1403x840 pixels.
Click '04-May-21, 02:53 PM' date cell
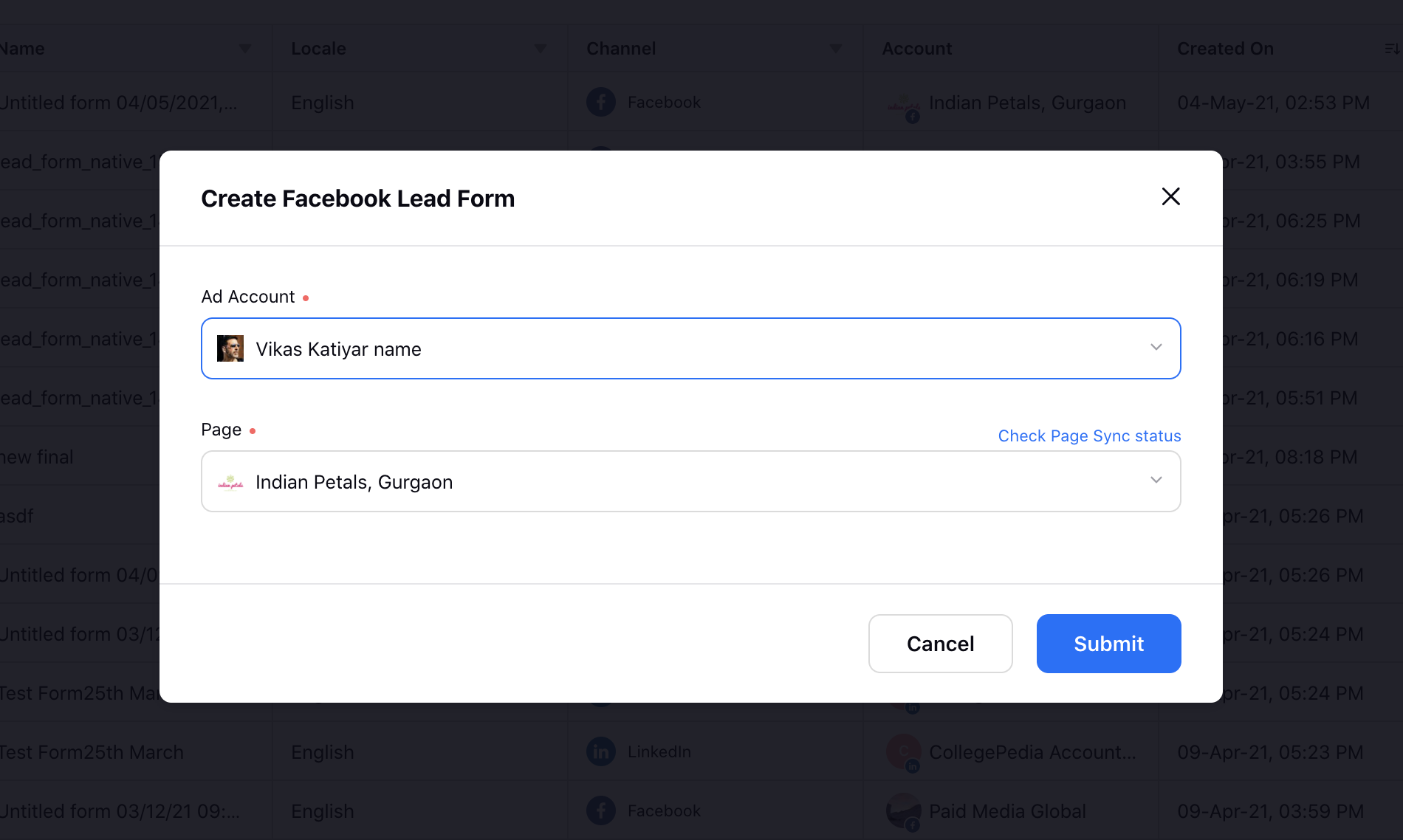(1273, 103)
